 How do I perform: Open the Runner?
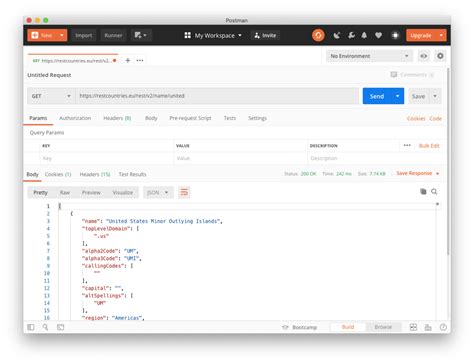point(113,35)
